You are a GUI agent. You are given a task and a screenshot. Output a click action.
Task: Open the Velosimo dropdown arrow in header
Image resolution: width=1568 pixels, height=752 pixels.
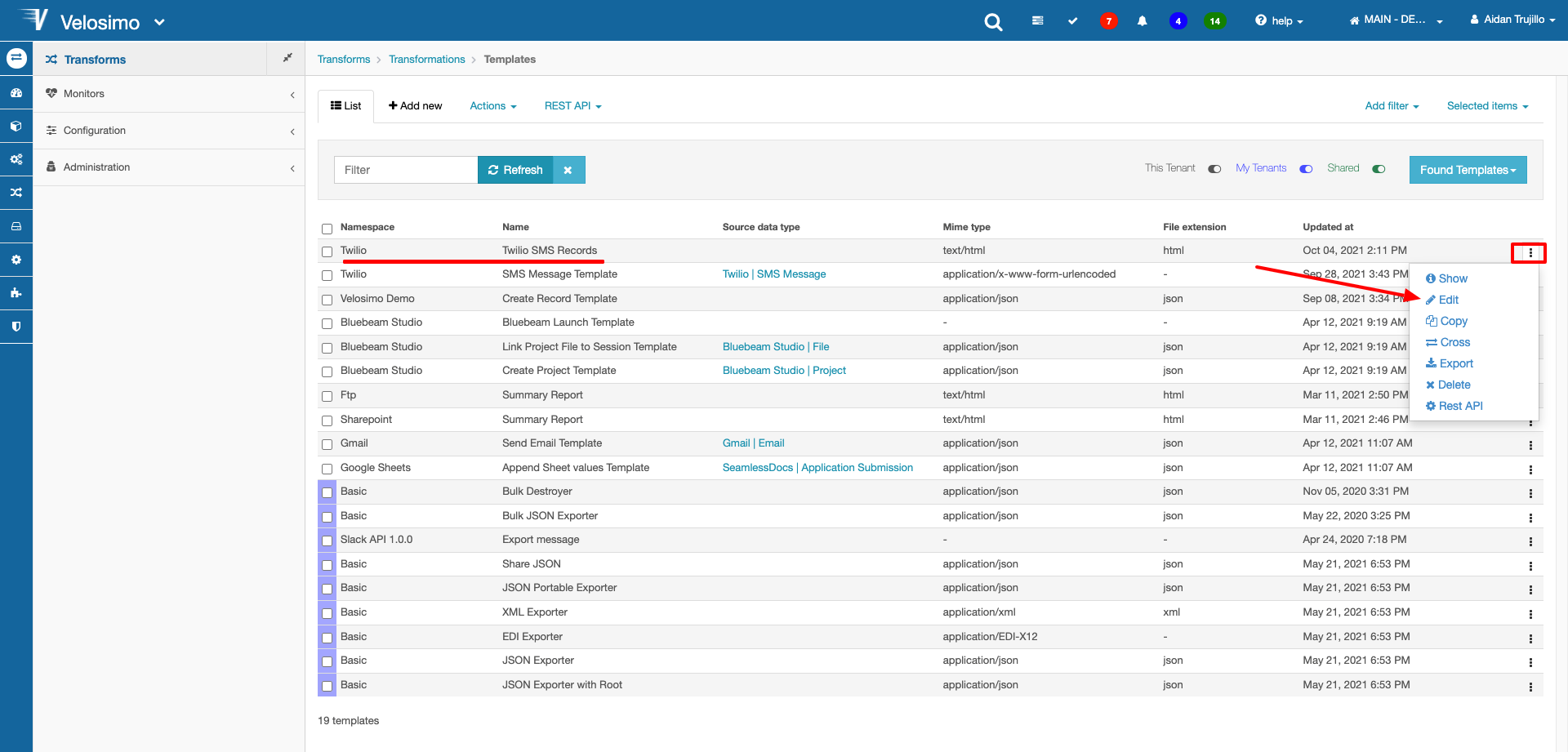159,22
